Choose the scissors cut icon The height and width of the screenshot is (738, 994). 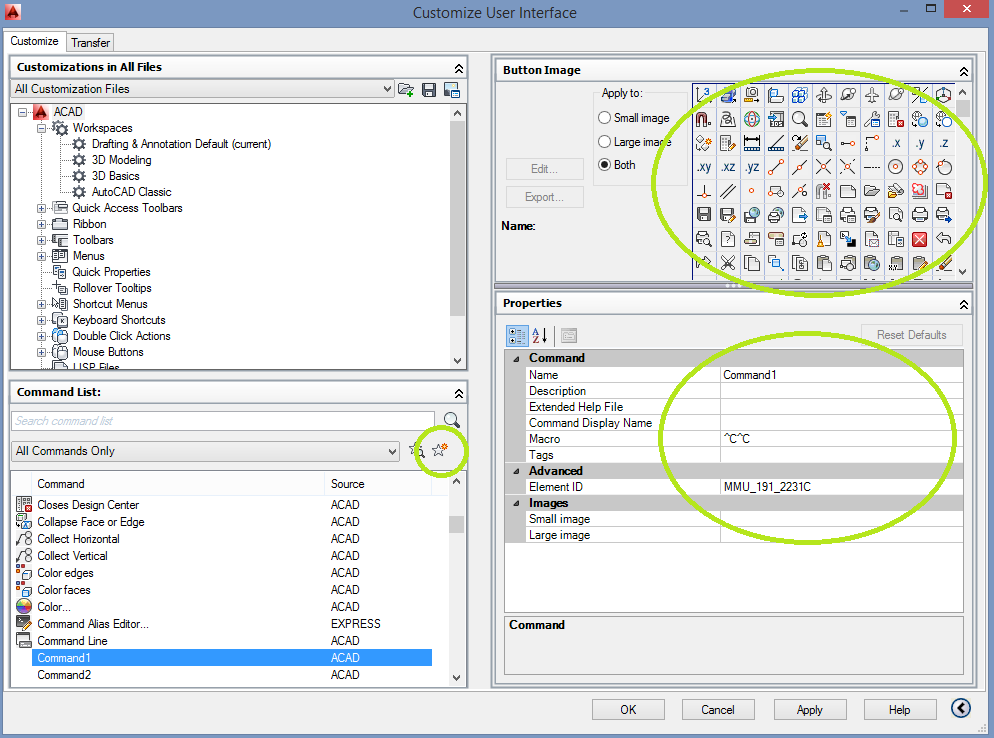point(728,262)
